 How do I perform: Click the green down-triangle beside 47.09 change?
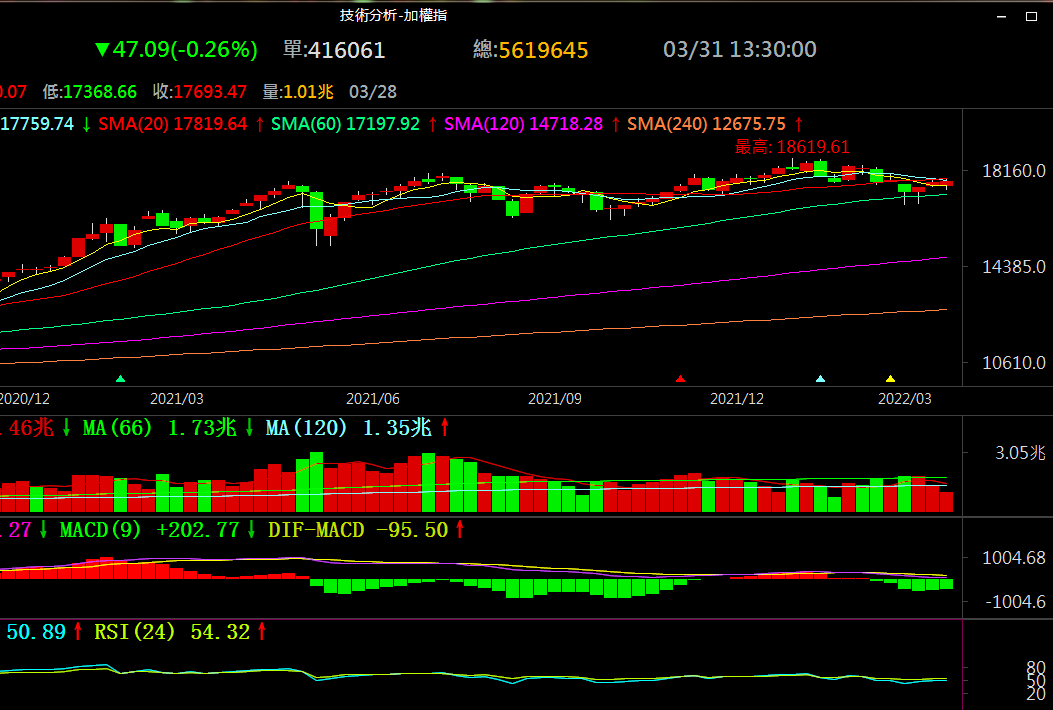101,50
